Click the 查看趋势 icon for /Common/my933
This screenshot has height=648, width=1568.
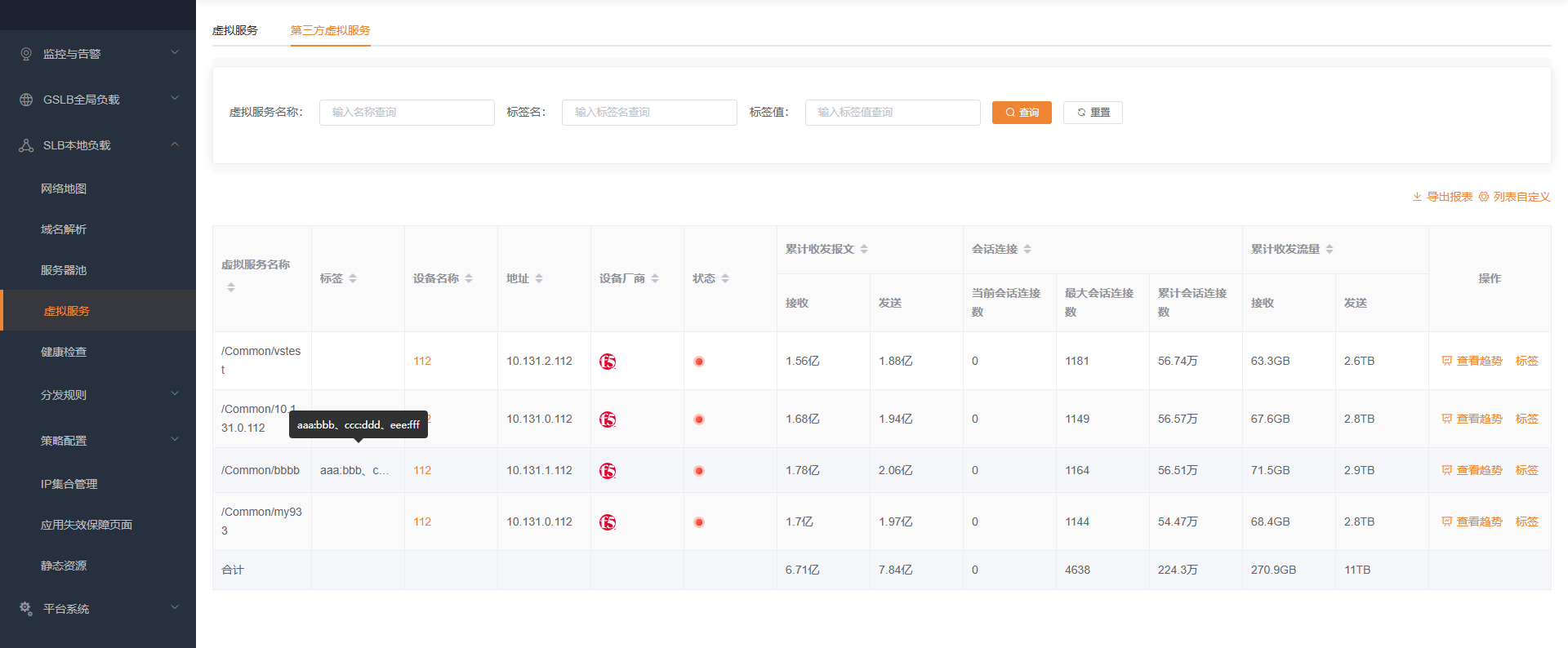pyautogui.click(x=1446, y=522)
